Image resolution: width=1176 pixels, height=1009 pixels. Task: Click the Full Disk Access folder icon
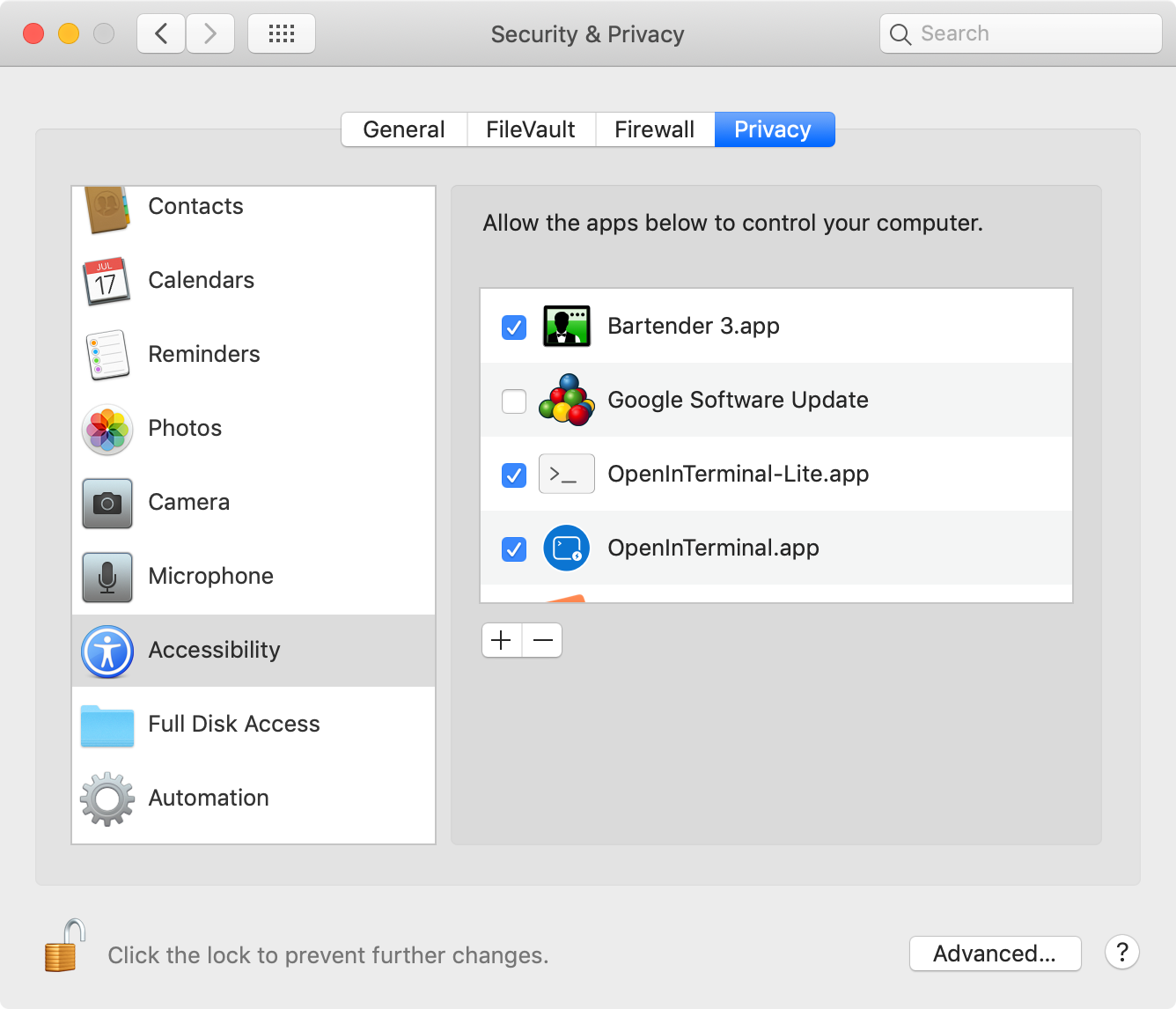click(x=106, y=725)
